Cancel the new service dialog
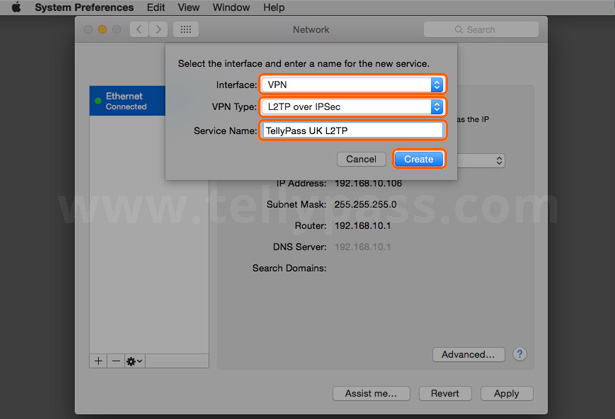The image size is (615, 419). (361, 159)
